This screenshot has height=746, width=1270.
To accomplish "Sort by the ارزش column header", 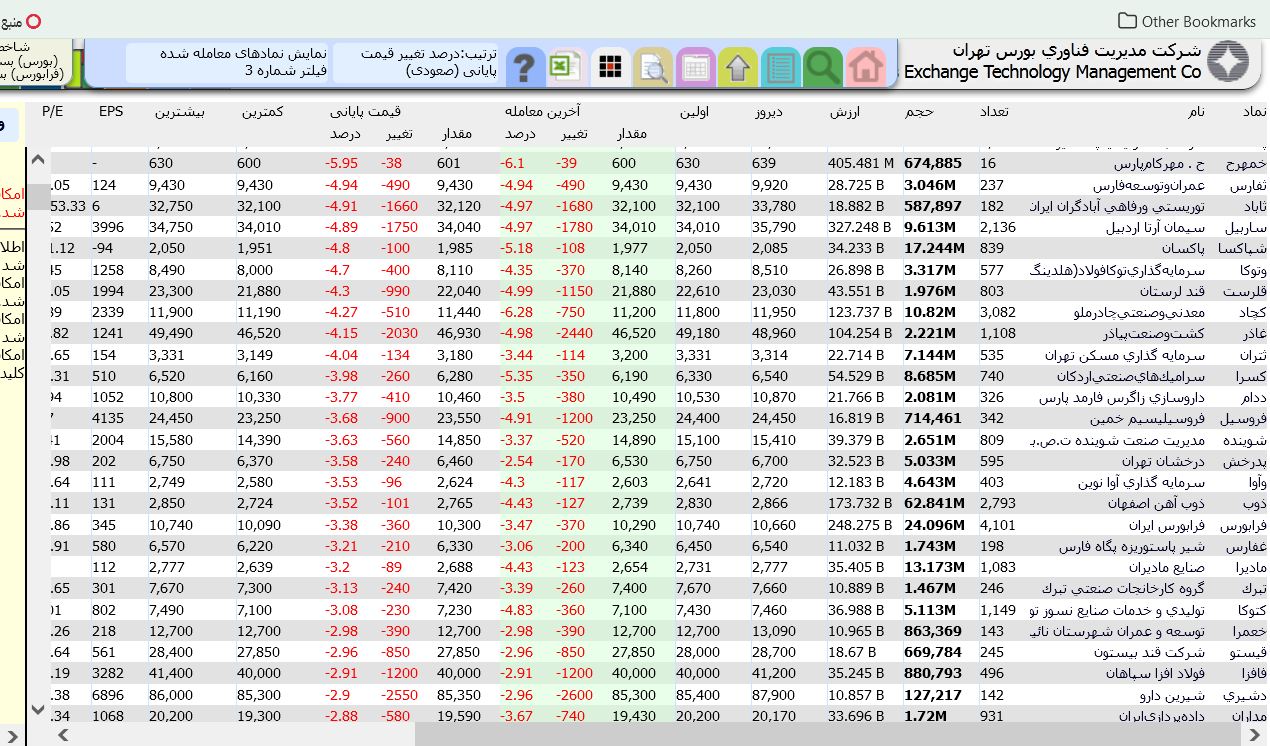I will coord(845,112).
